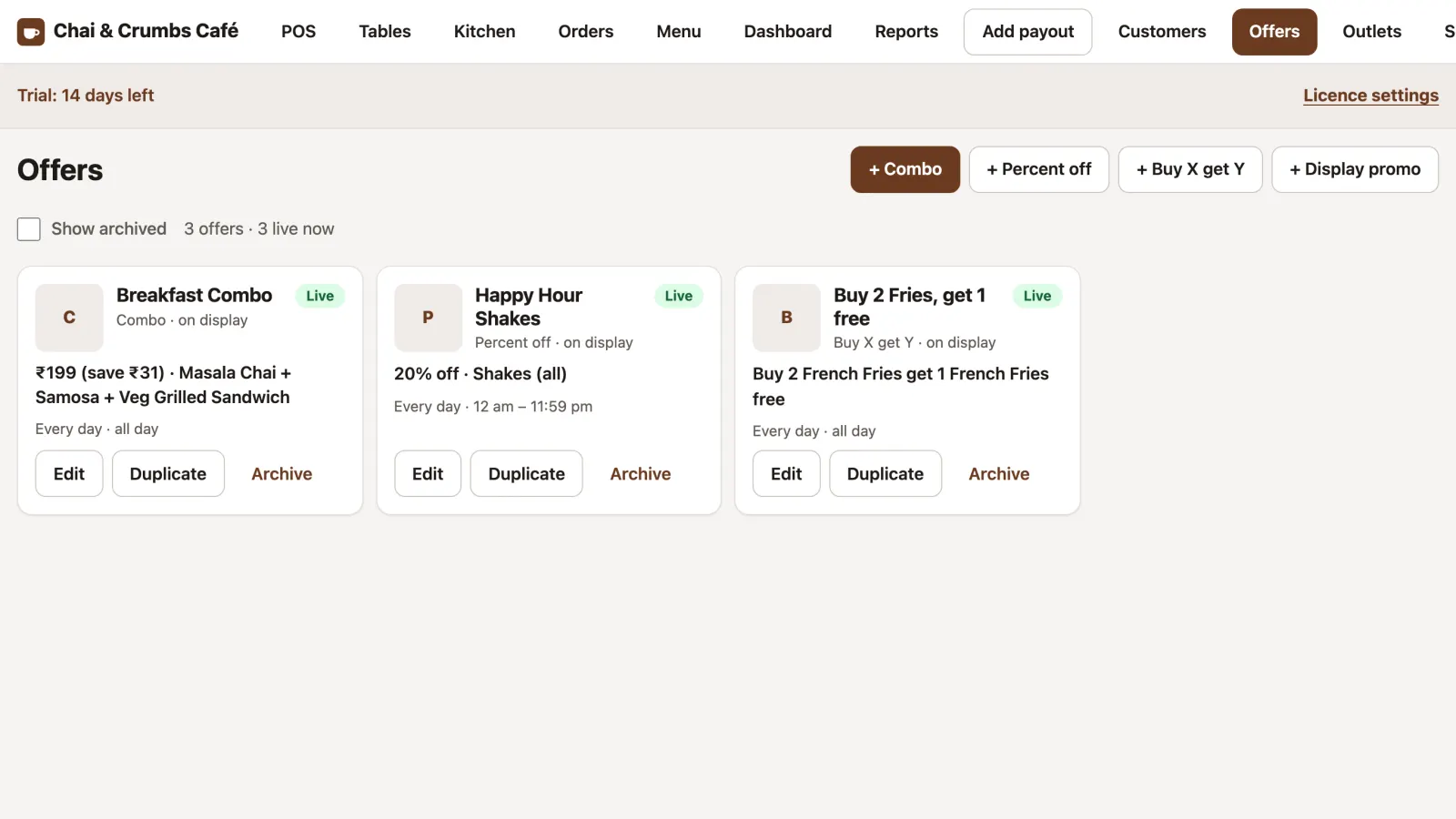Archive the Breakfast Combo offer
This screenshot has height=819, width=1456.
[282, 474]
